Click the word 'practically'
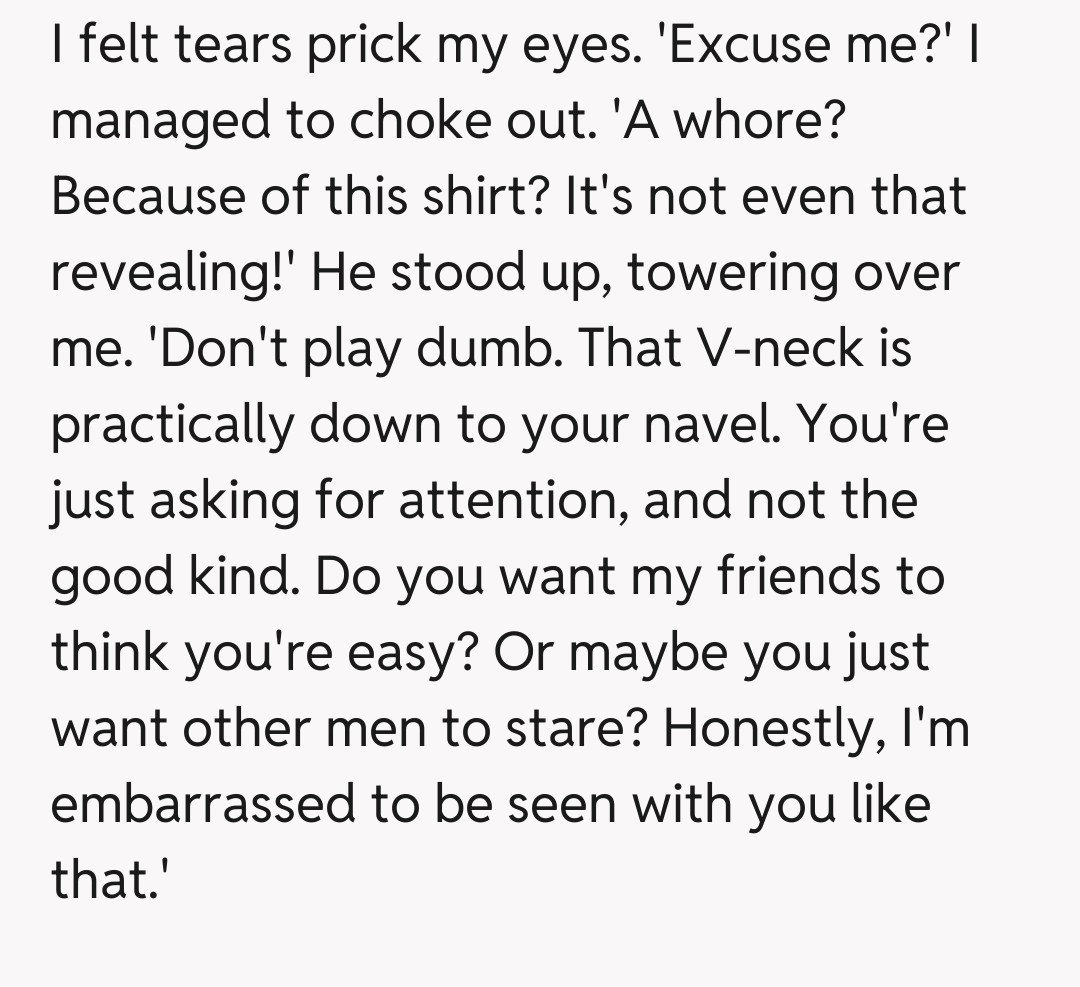Viewport: 1080px width, 987px height. point(170,425)
